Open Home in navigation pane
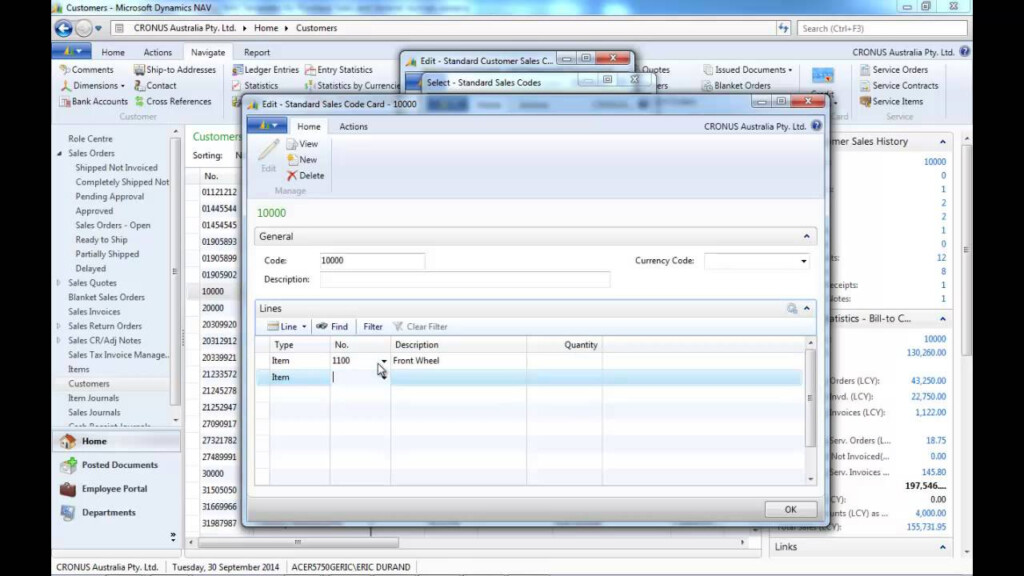This screenshot has height=576, width=1024. (x=116, y=441)
